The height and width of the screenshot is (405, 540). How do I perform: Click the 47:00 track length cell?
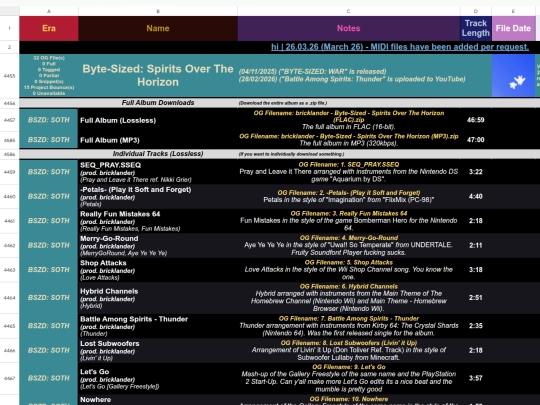(476, 140)
